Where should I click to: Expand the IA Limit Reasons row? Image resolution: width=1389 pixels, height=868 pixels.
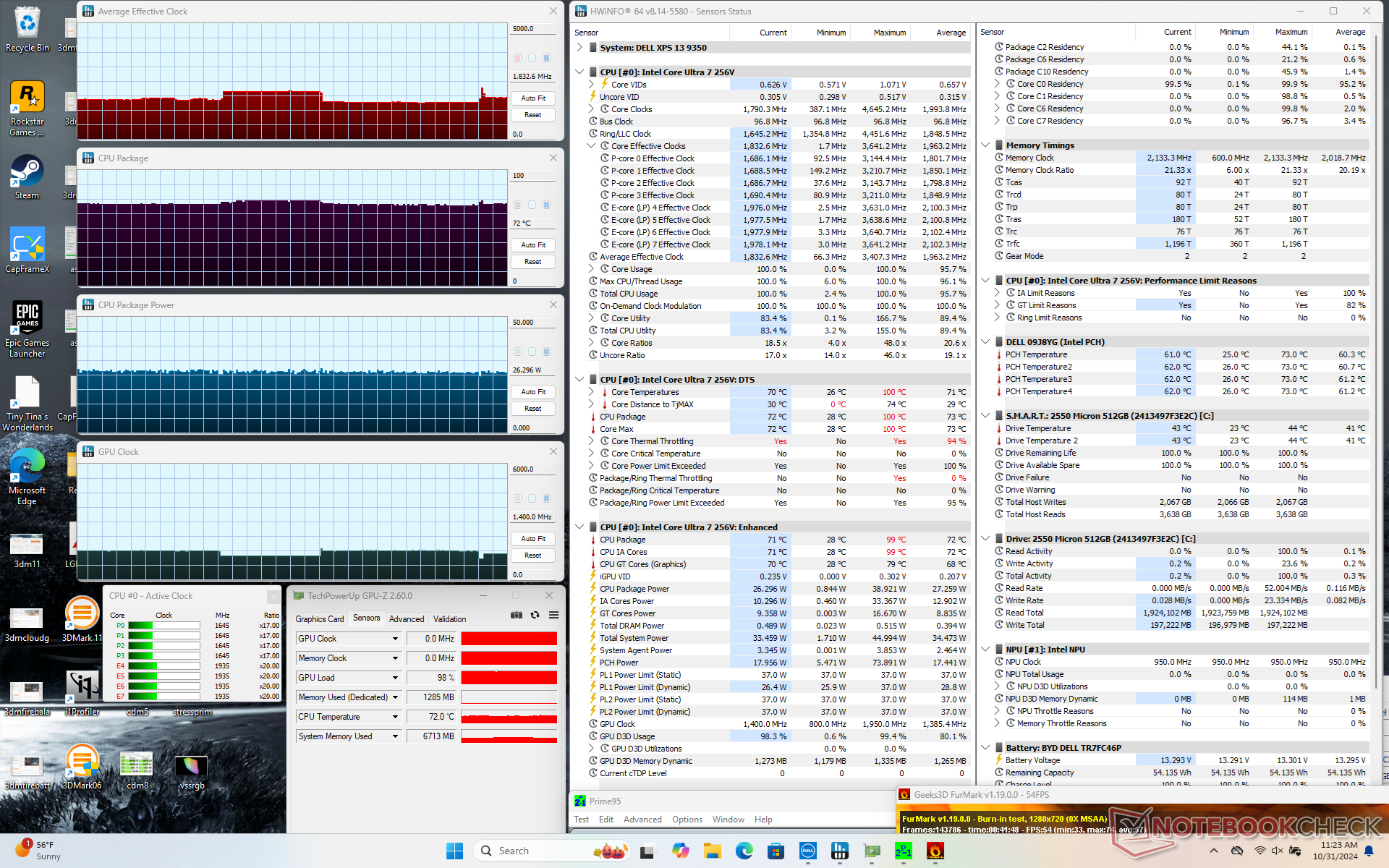997,293
